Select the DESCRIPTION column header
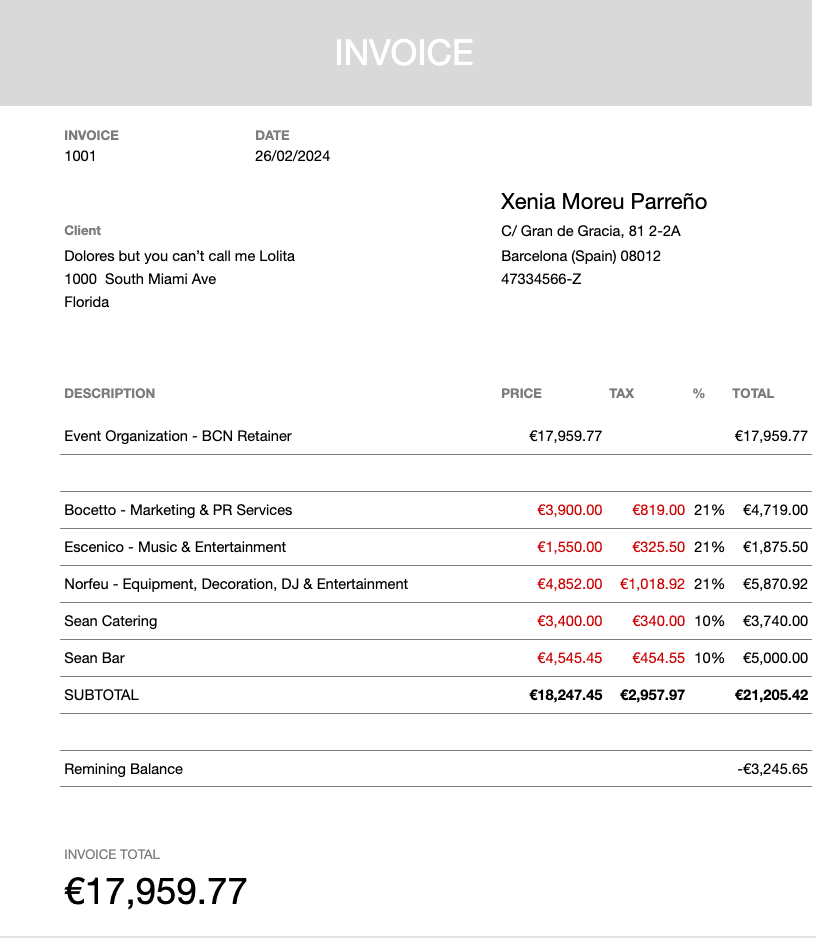 (x=109, y=394)
